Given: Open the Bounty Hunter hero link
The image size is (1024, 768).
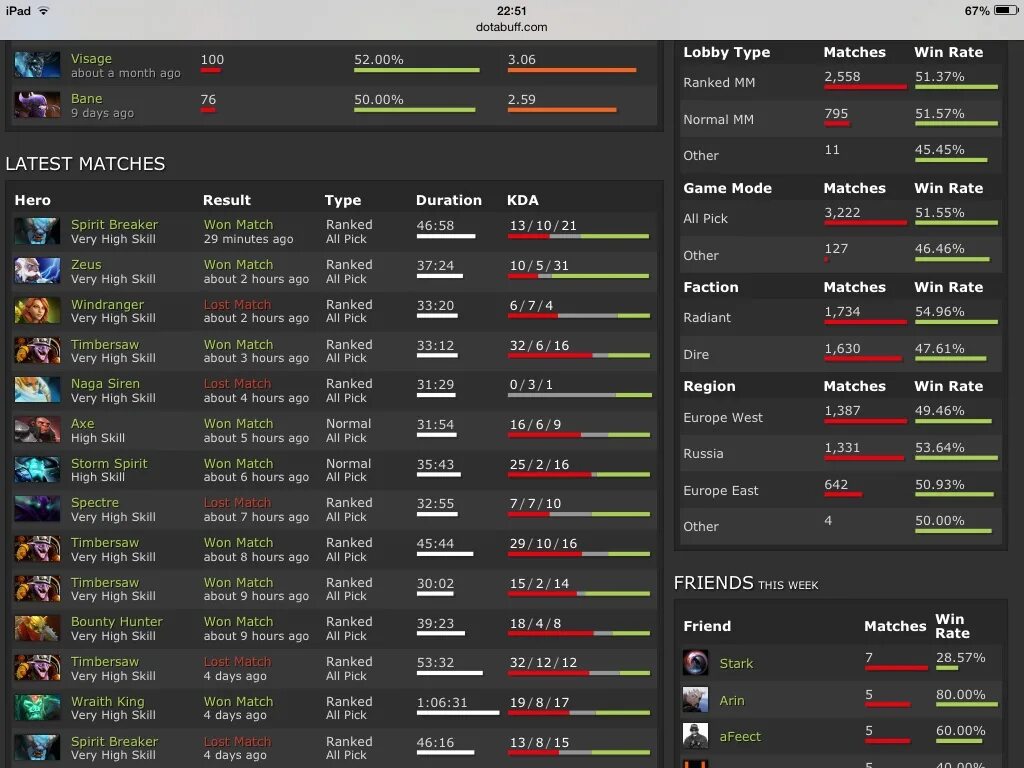Looking at the screenshot, I should (x=116, y=622).
